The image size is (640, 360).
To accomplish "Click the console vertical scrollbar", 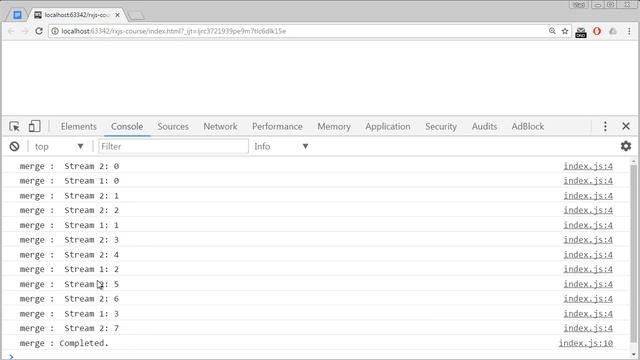I will point(633,253).
